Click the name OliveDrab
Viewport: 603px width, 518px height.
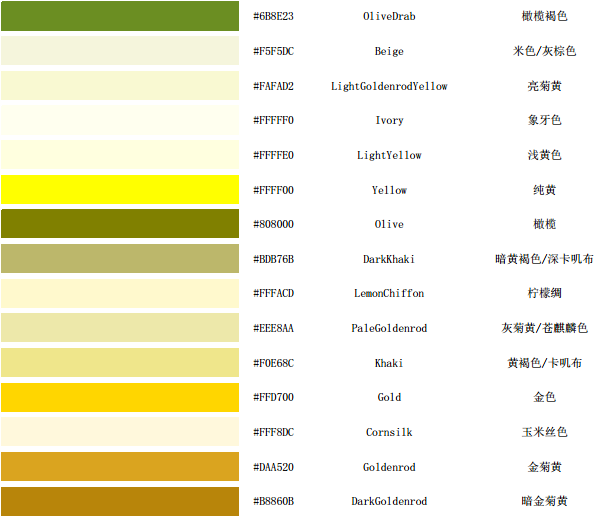(389, 16)
